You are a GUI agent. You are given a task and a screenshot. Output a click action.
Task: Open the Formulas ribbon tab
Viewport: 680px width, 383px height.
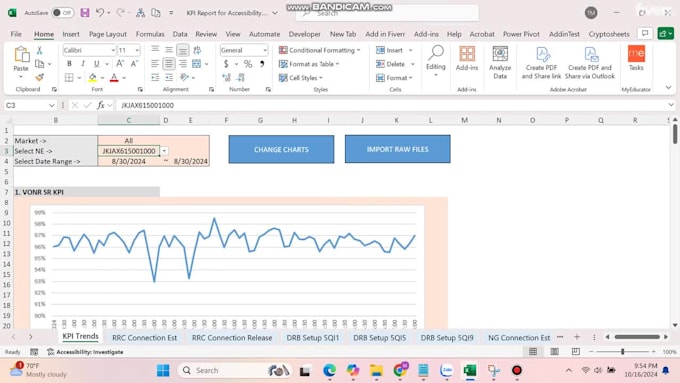point(150,34)
